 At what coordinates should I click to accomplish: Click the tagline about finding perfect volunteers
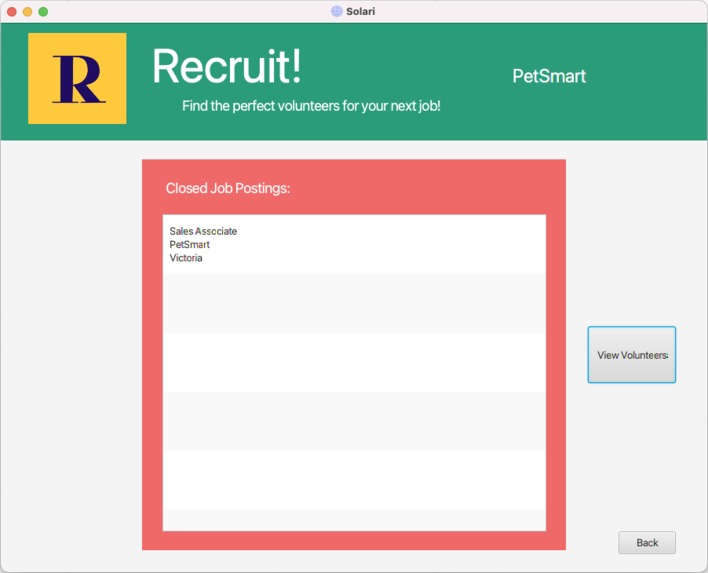pyautogui.click(x=311, y=106)
